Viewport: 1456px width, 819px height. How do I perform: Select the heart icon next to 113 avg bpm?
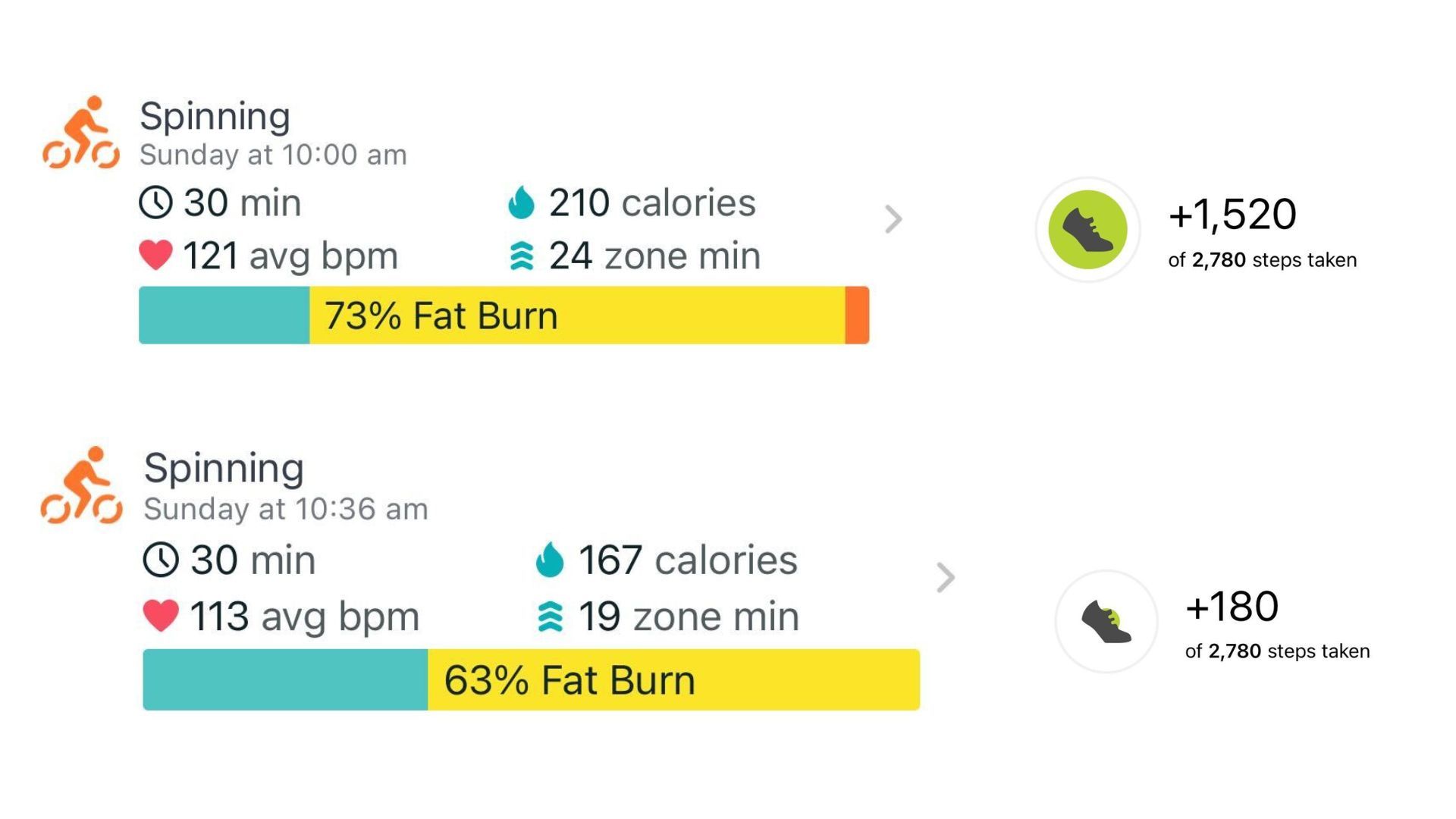(161, 616)
